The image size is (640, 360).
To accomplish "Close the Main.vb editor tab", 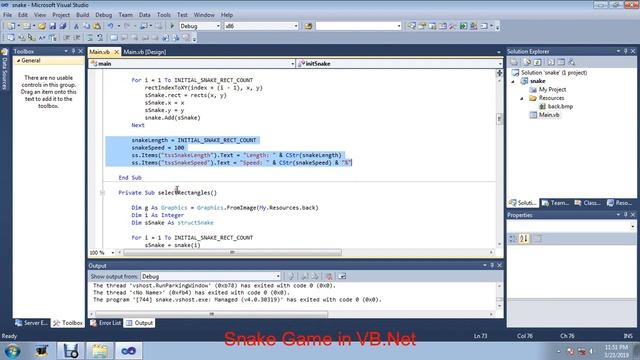I will pyautogui.click(x=116, y=52).
